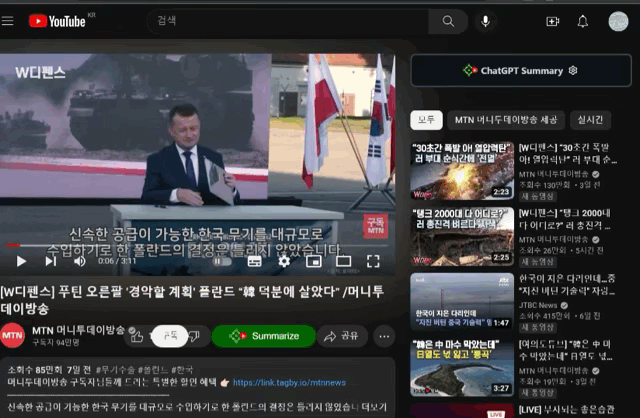Open thumbnail of JTBC bridge video

pyautogui.click(x=462, y=302)
